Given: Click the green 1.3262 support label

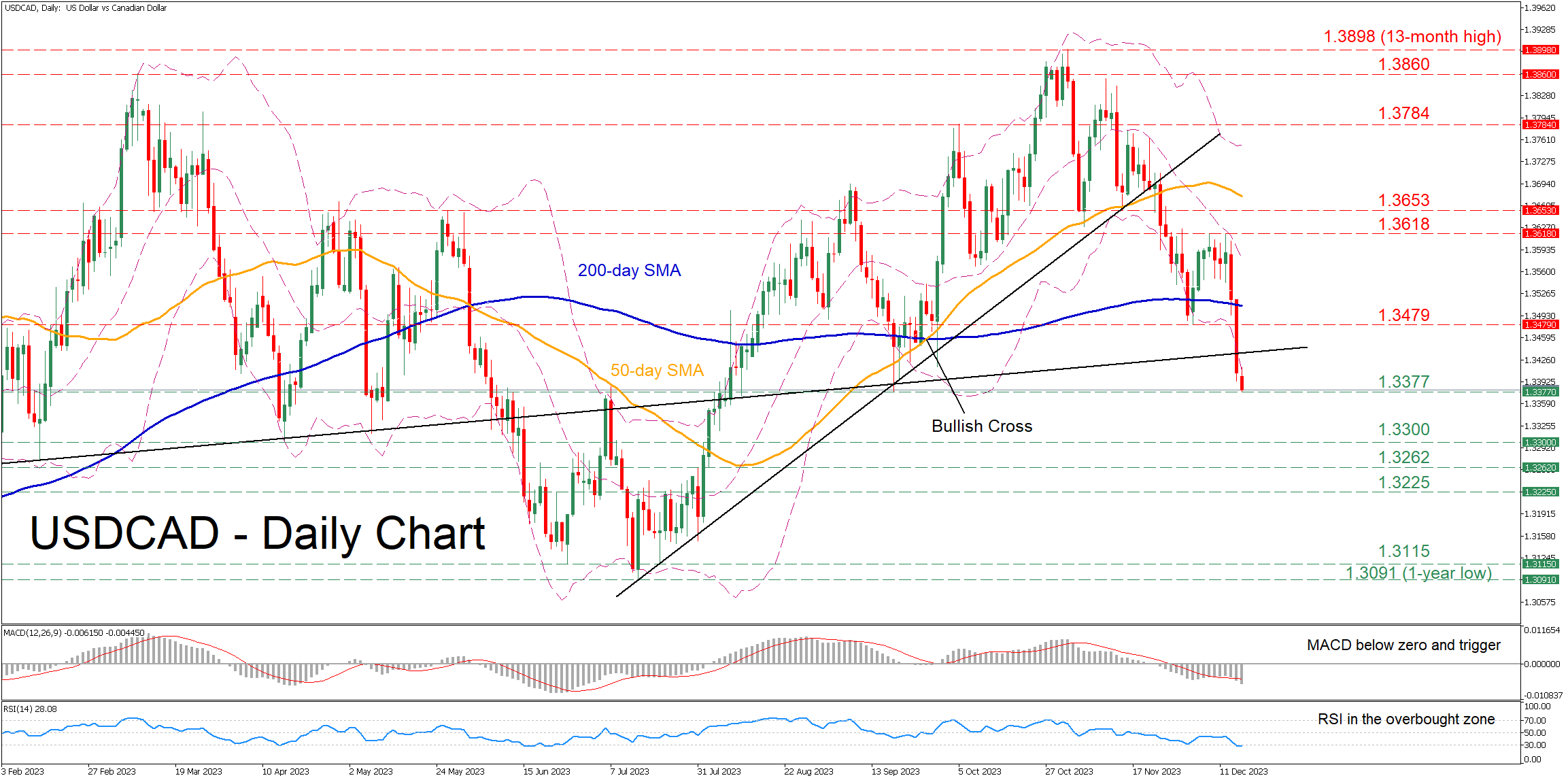Looking at the screenshot, I should point(1403,458).
